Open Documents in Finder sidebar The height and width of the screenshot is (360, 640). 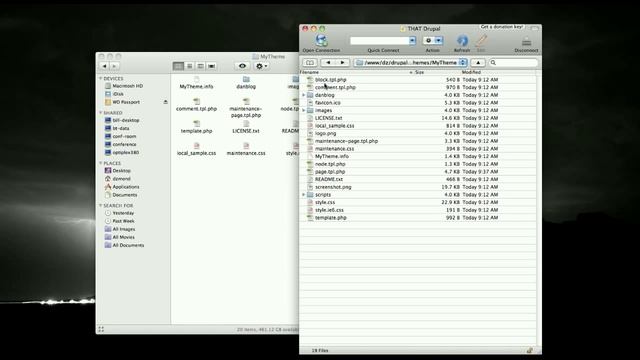point(124,195)
